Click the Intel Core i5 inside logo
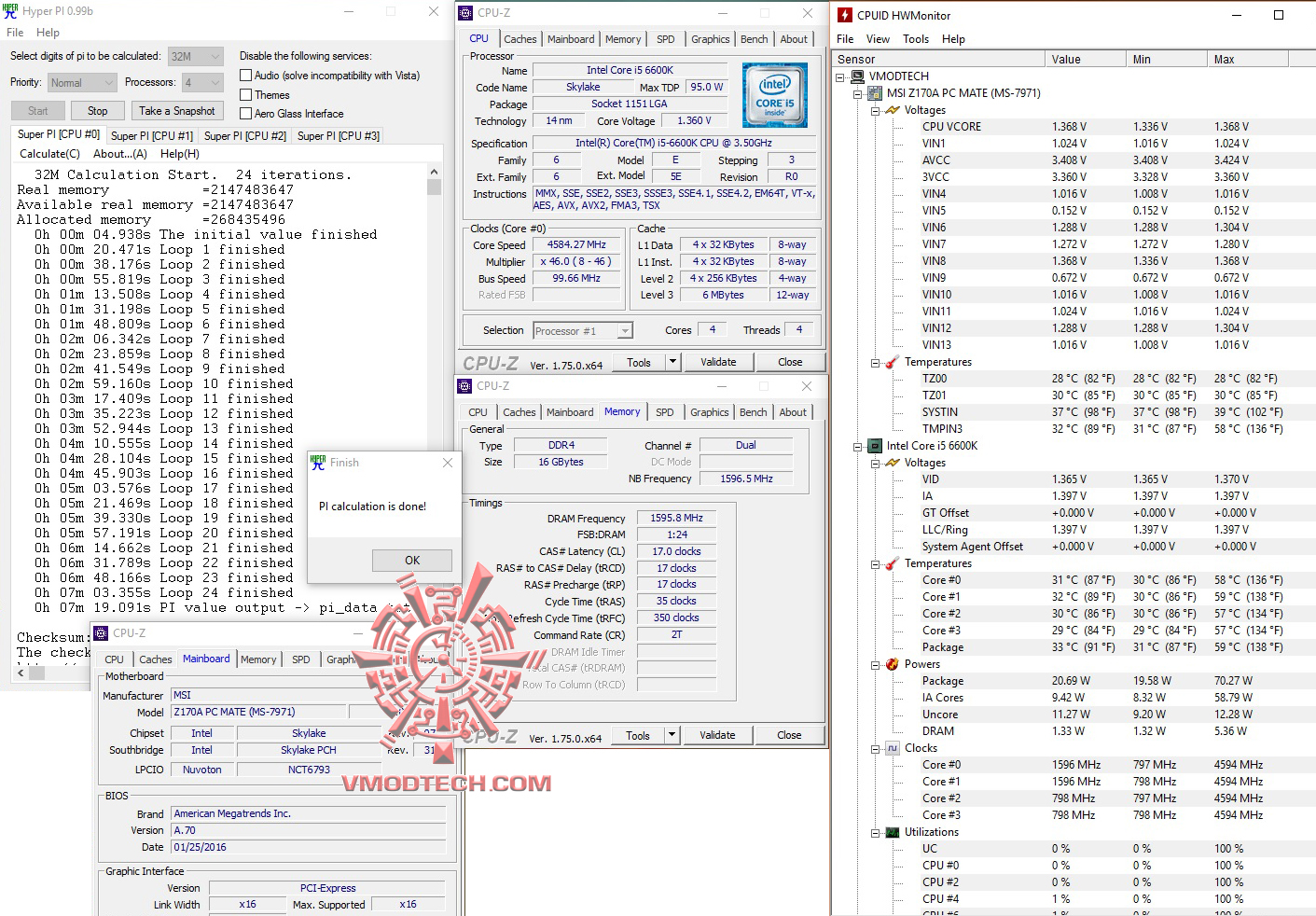This screenshot has width=1316, height=916. tap(775, 94)
